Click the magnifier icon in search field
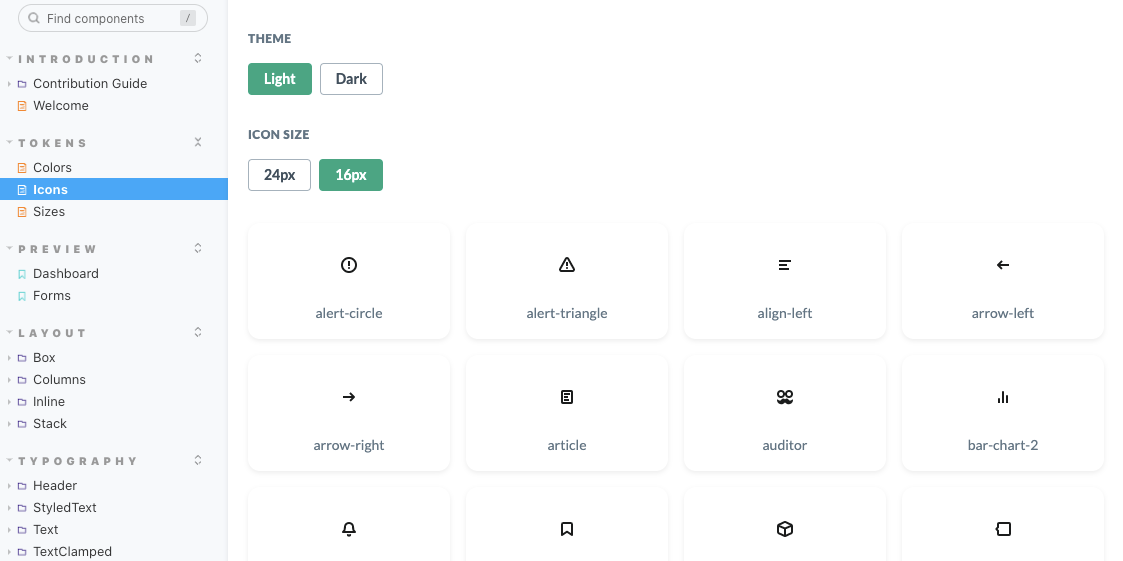This screenshot has width=1123, height=561. 34,19
